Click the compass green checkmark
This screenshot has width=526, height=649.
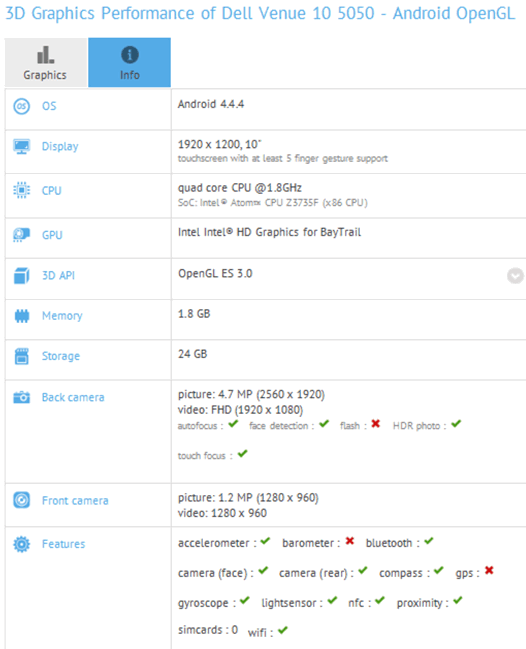coord(439,571)
